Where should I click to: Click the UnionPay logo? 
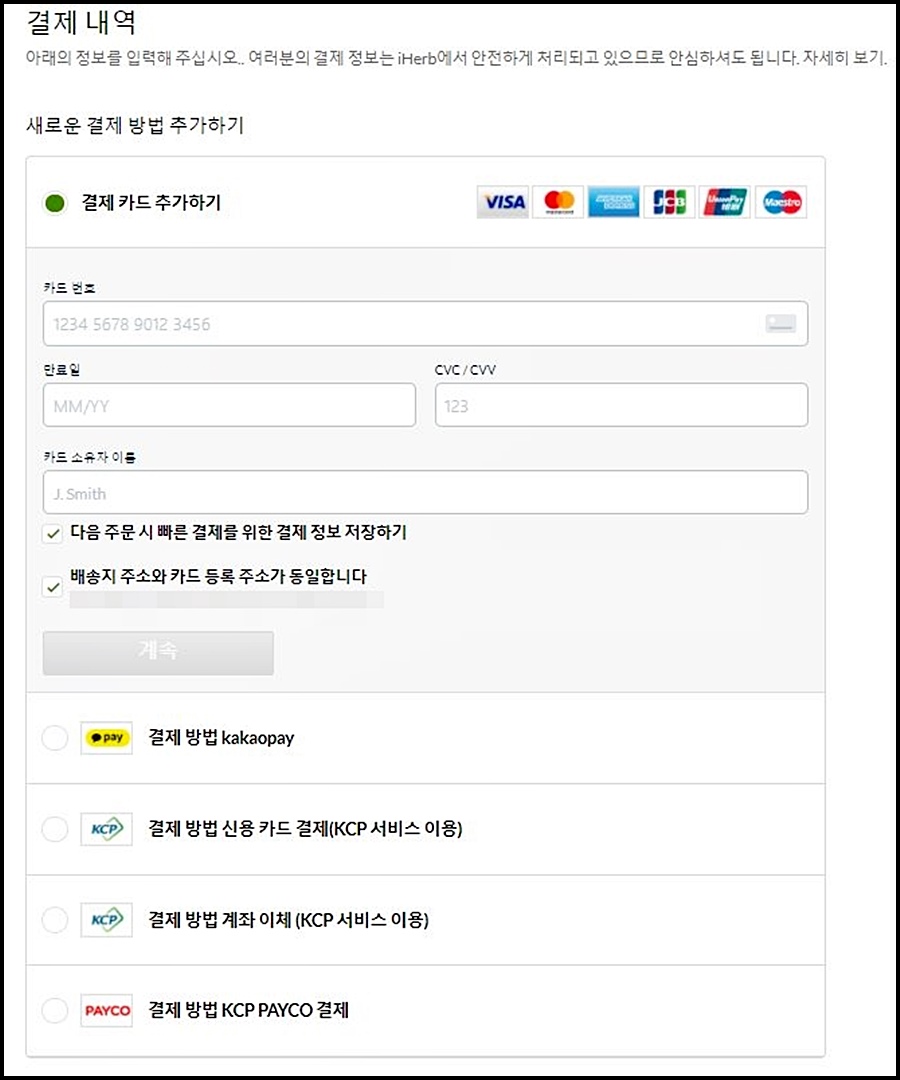tap(724, 202)
